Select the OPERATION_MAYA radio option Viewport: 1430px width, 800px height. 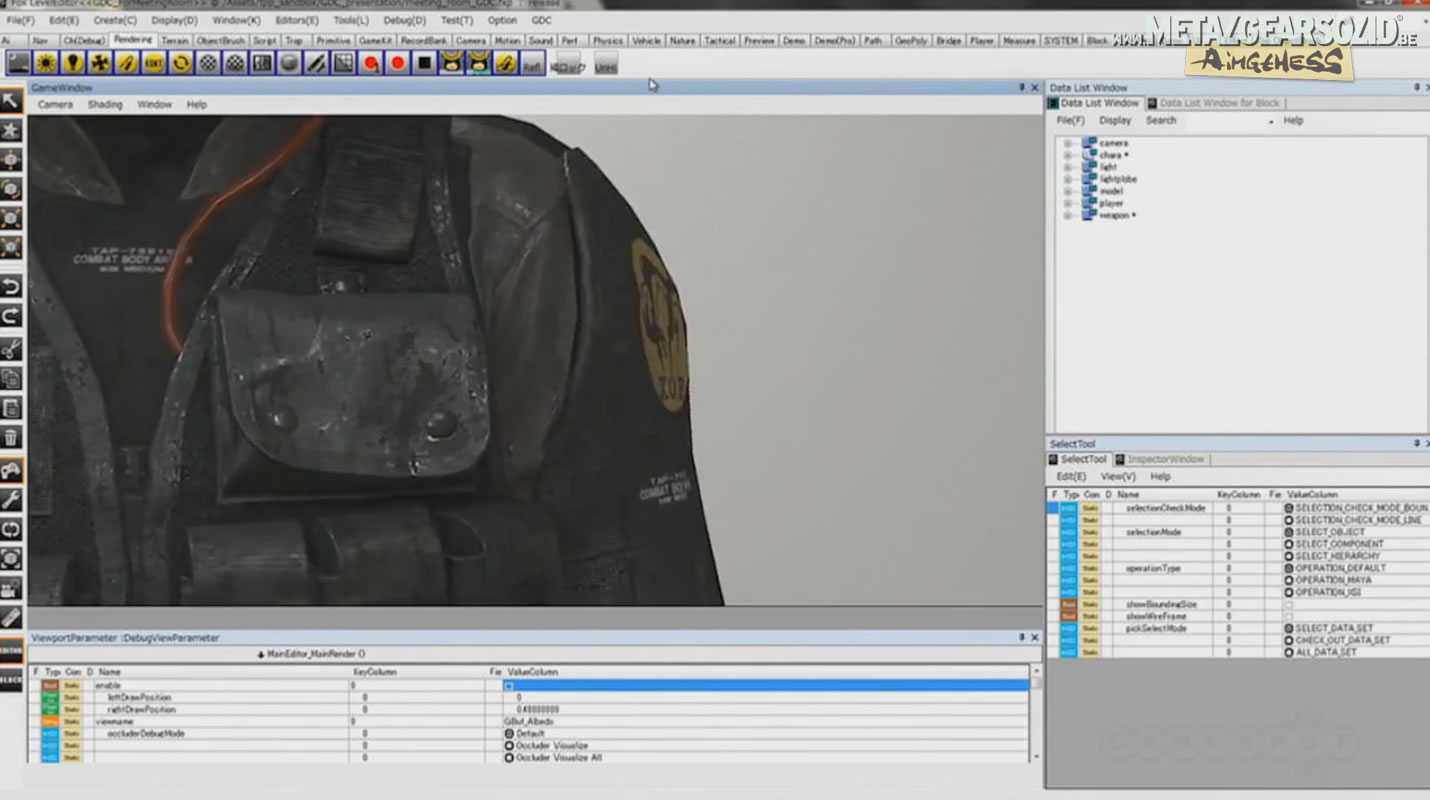click(x=1290, y=580)
